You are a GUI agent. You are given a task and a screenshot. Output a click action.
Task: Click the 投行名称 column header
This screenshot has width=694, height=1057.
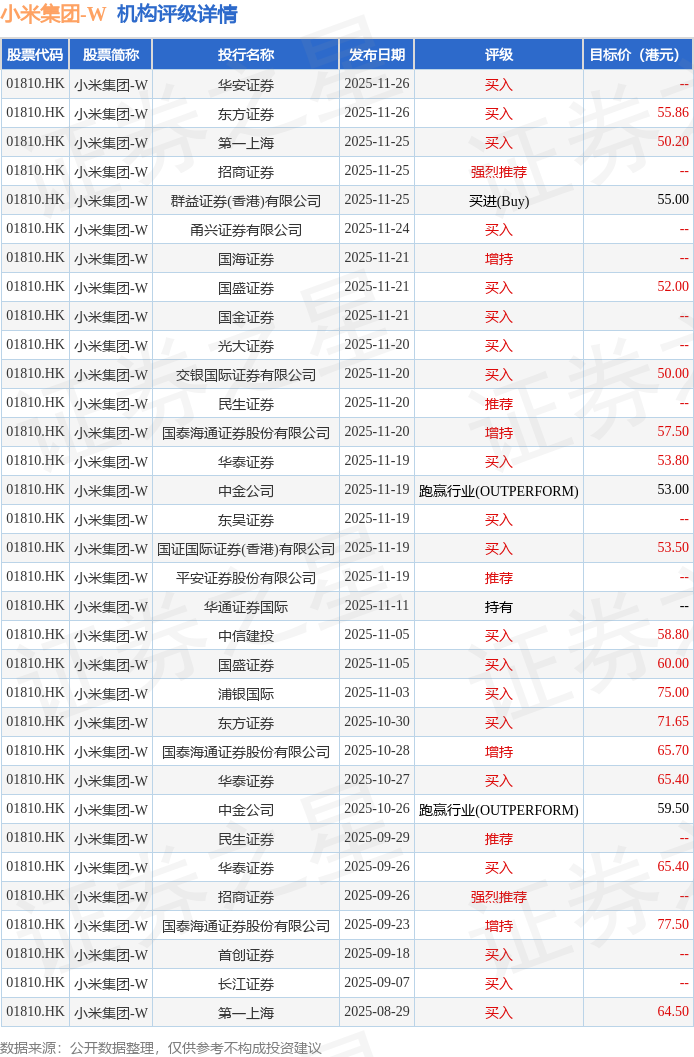tap(245, 55)
